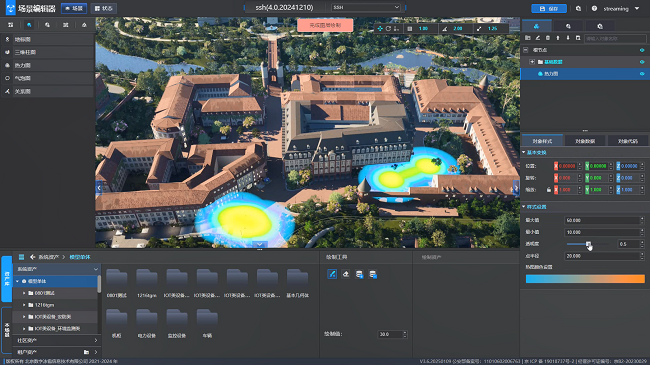Image resolution: width=650 pixels, height=365 pixels.
Task: Click the red finish drawing button
Action: click(325, 25)
